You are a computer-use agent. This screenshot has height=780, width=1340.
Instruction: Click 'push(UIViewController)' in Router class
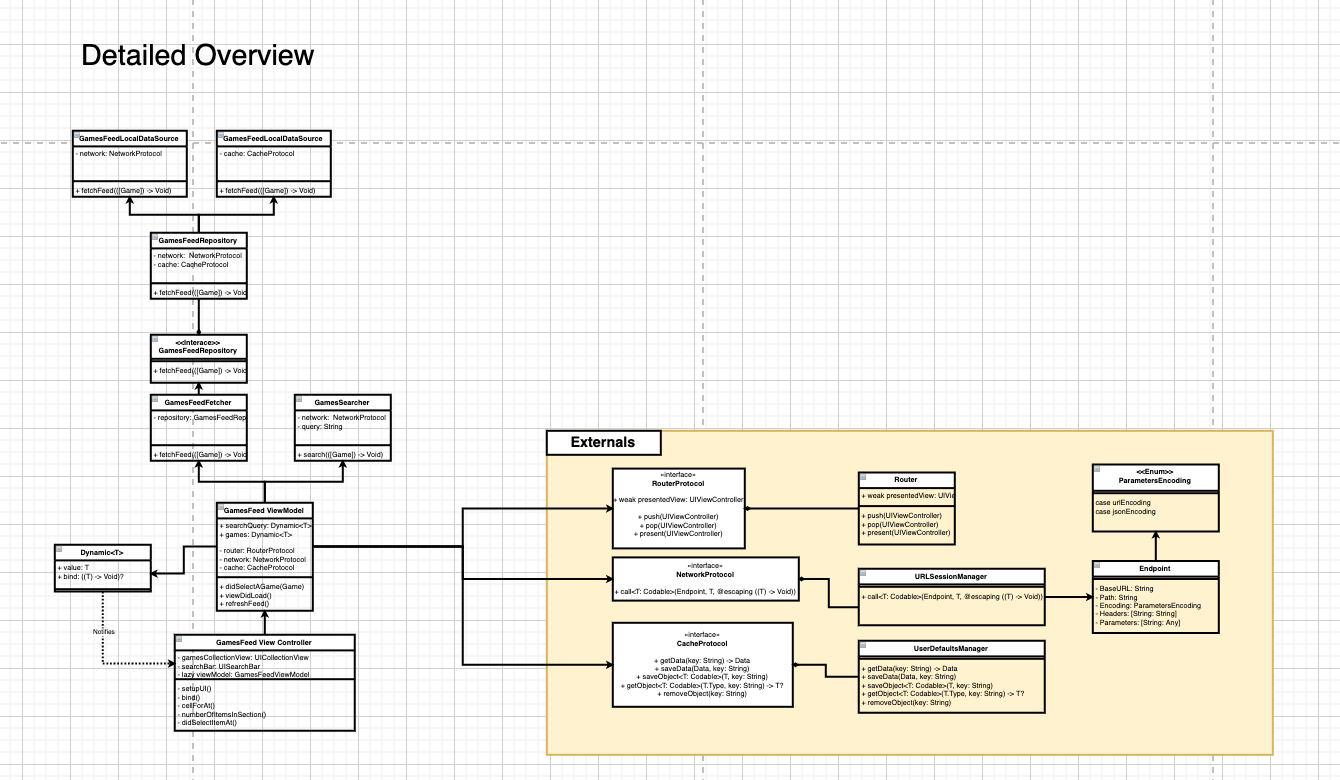point(901,516)
